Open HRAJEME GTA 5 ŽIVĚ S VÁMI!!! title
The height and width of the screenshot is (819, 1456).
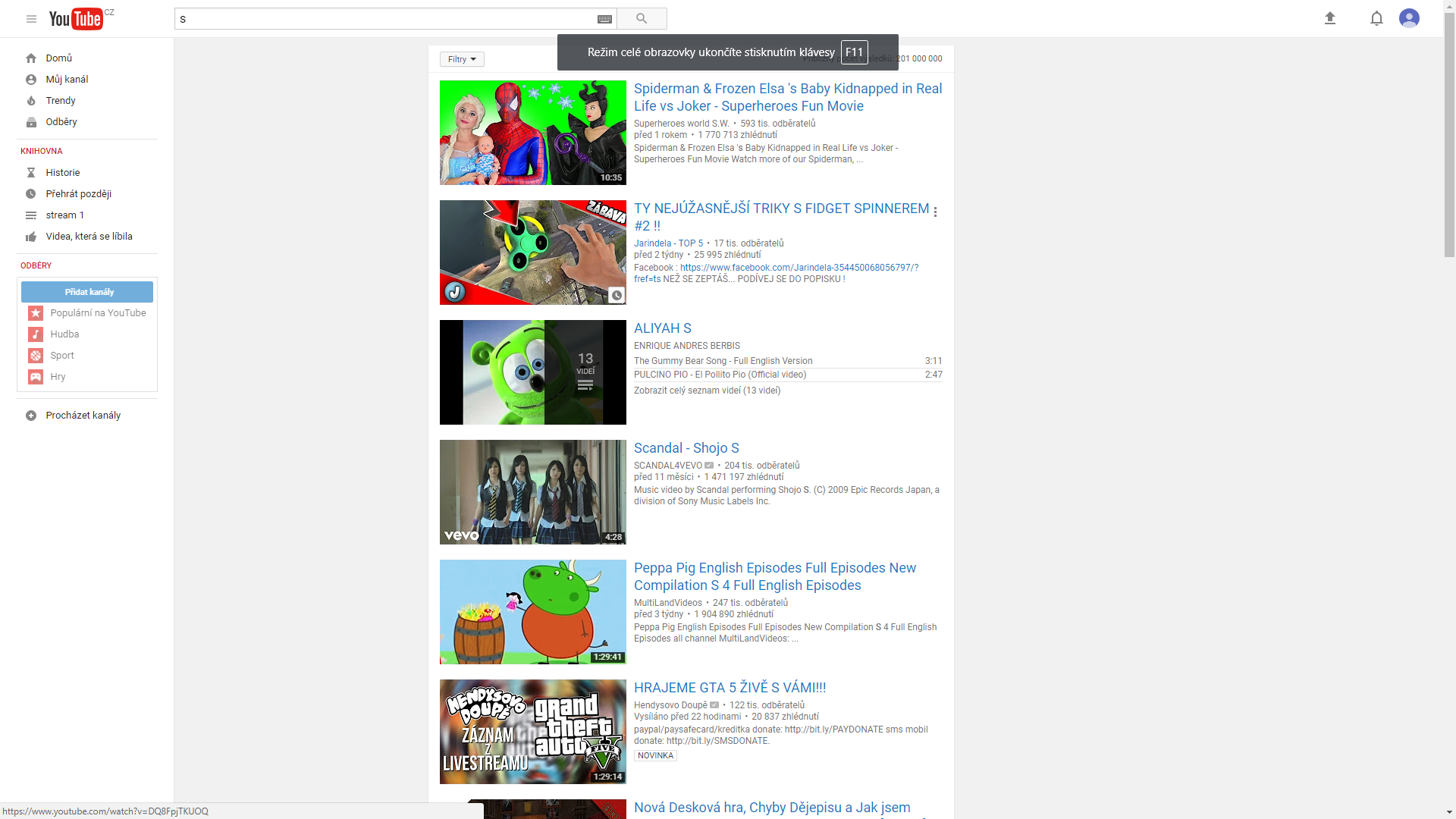pos(730,688)
